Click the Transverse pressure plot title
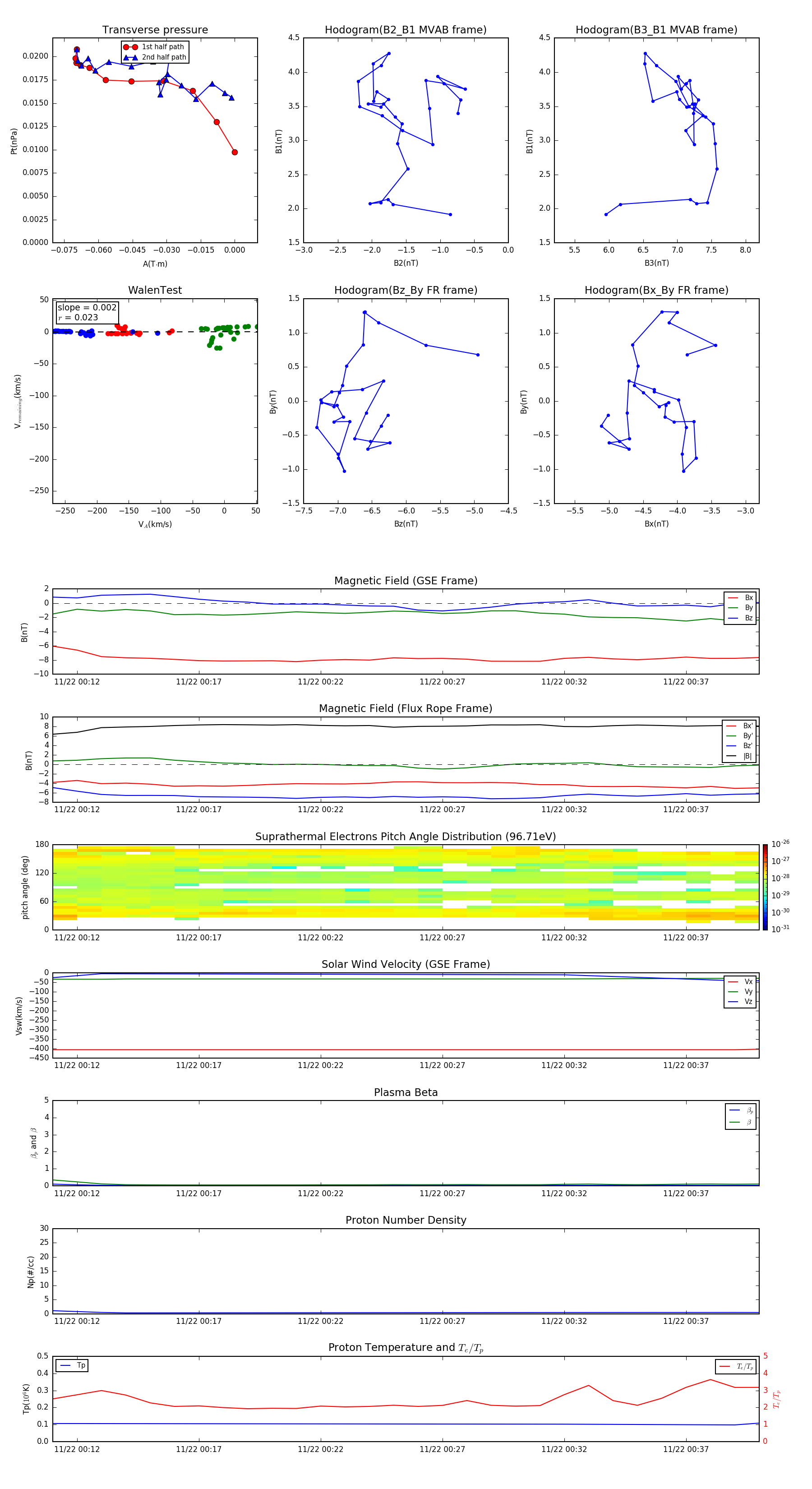Image resolution: width=812 pixels, height=1489 pixels. tap(155, 30)
